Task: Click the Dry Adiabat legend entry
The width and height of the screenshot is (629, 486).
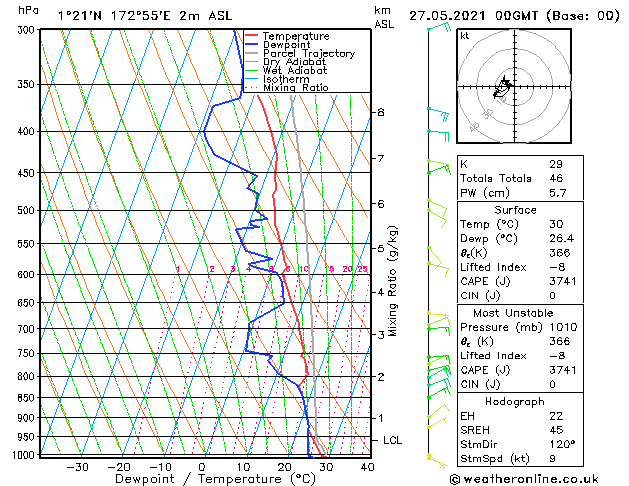Action: tap(286, 62)
